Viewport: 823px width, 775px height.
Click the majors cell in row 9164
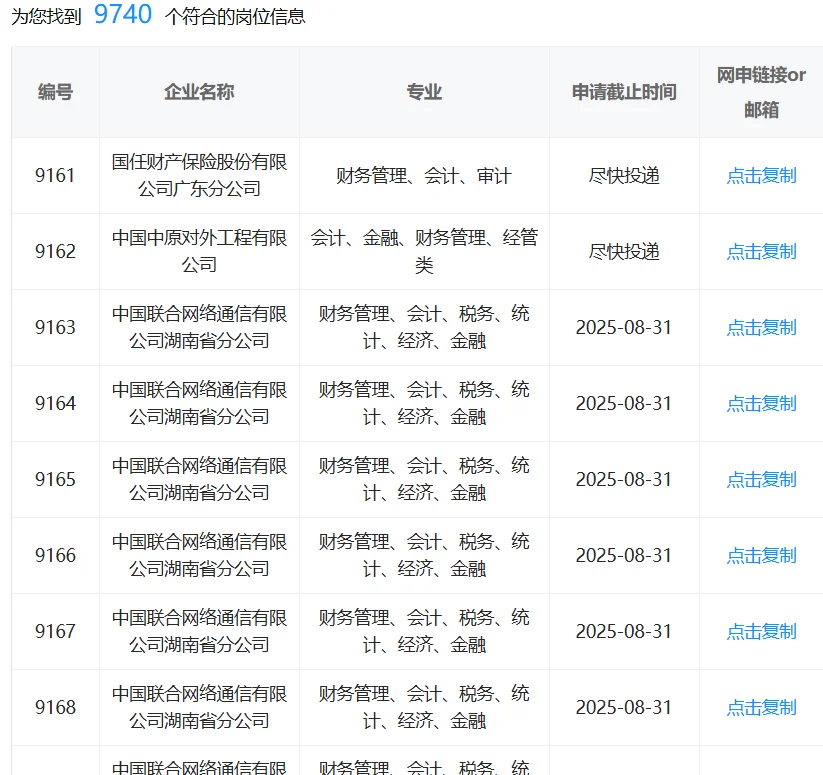pos(424,404)
